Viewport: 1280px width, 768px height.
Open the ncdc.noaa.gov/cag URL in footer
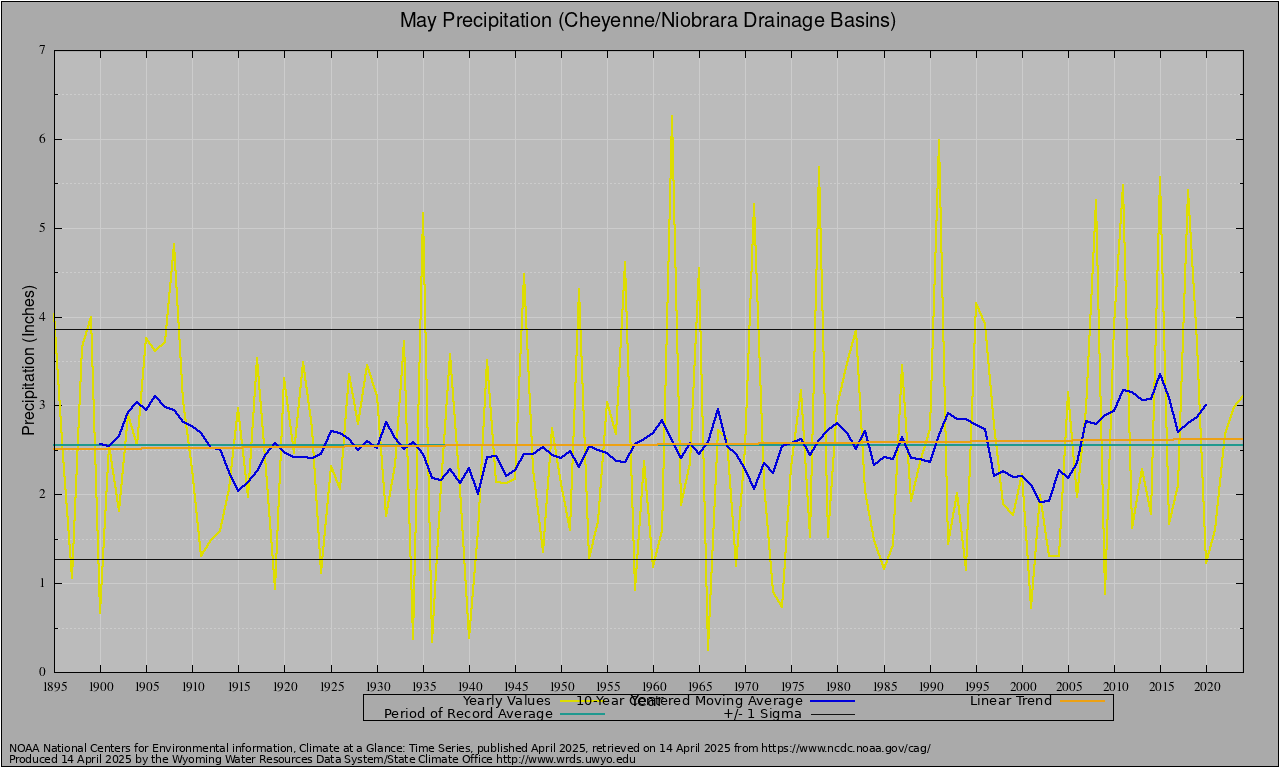click(x=846, y=748)
